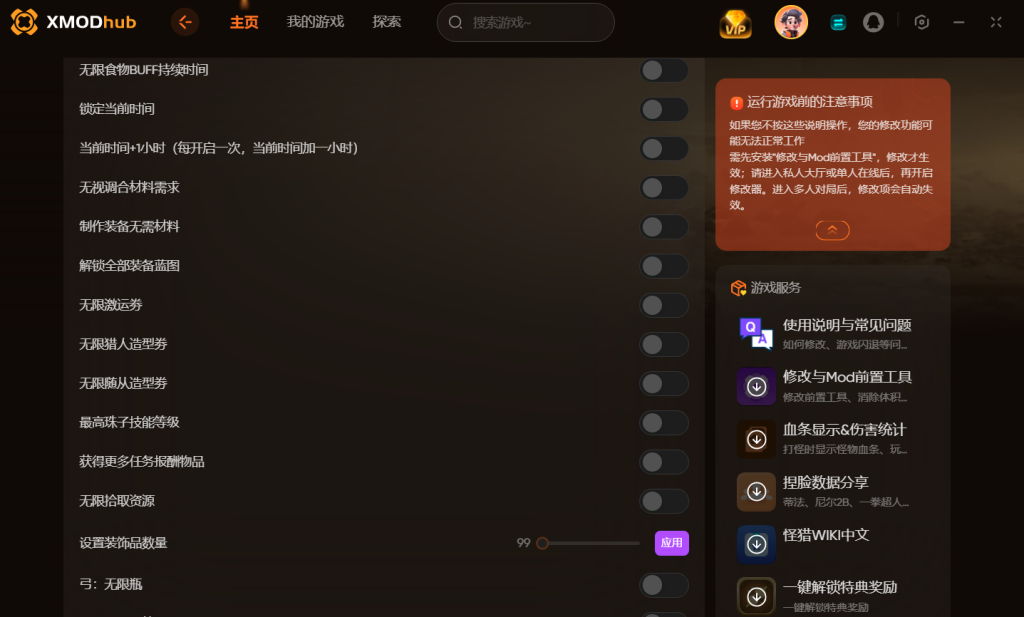Go to the 探索 tab
Image resolution: width=1024 pixels, height=617 pixels.
(387, 22)
